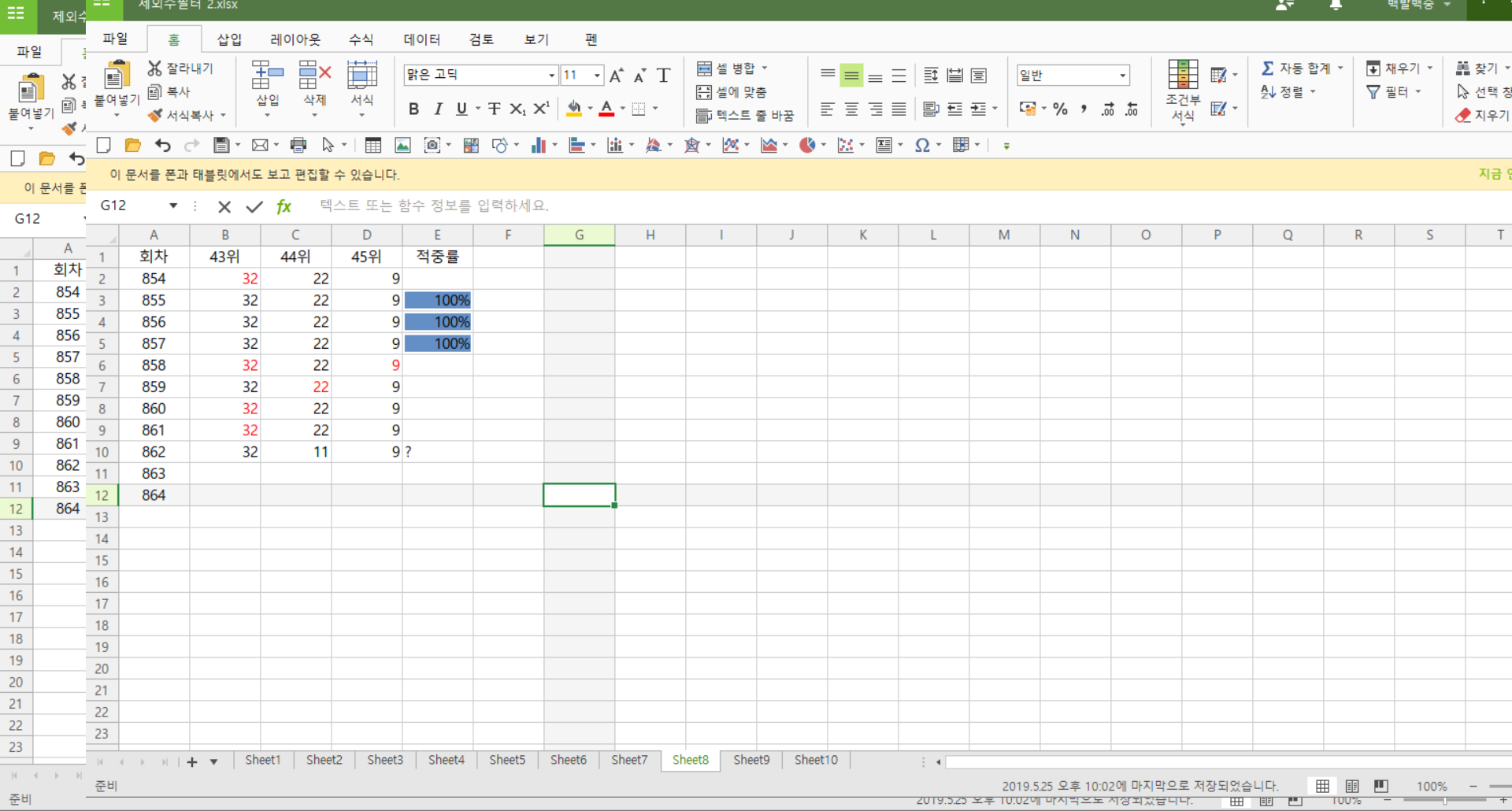This screenshot has width=1512, height=811.
Task: Click the strikethrough text icon
Action: (494, 109)
